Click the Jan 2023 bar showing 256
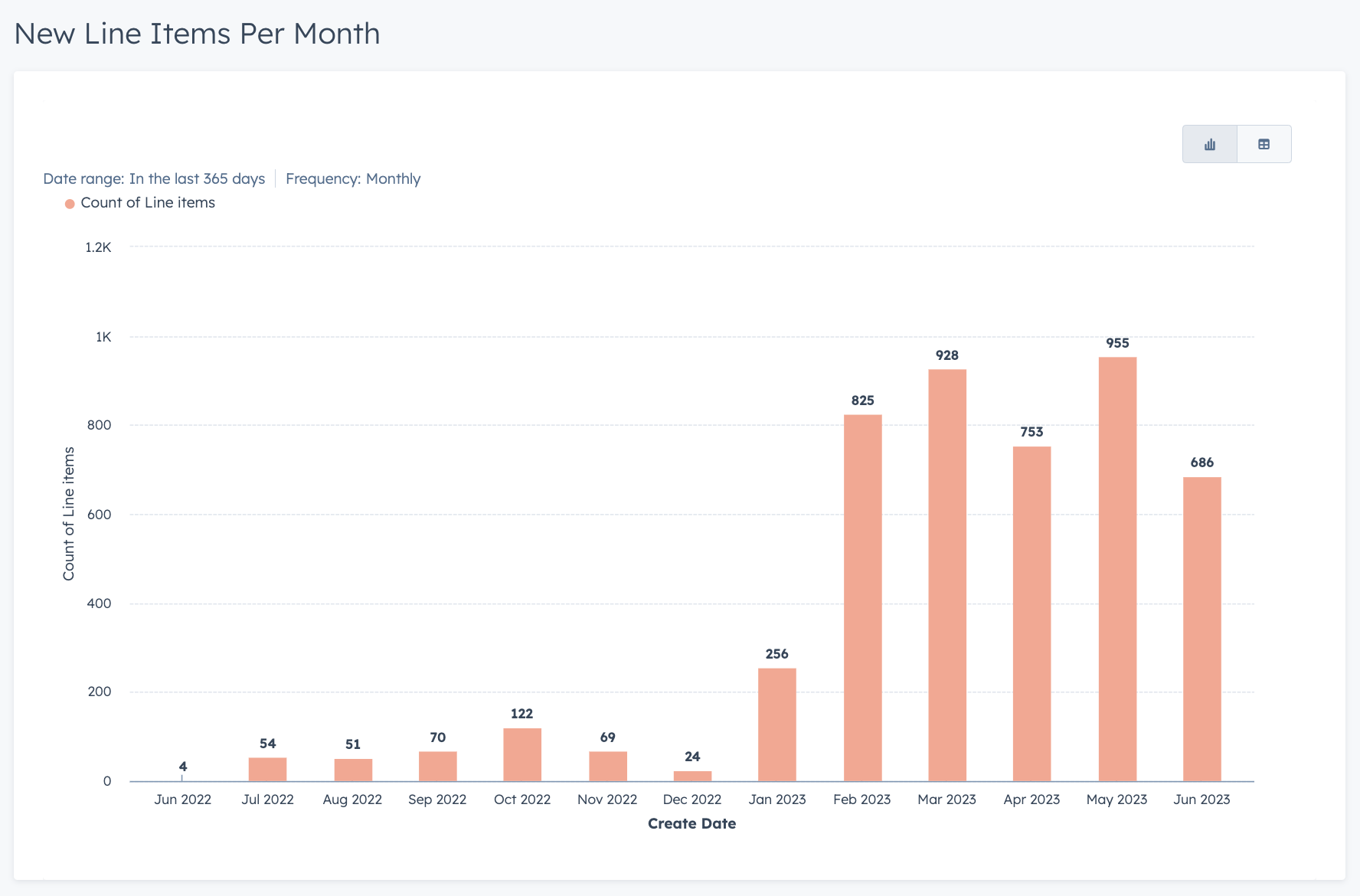 coord(776,724)
